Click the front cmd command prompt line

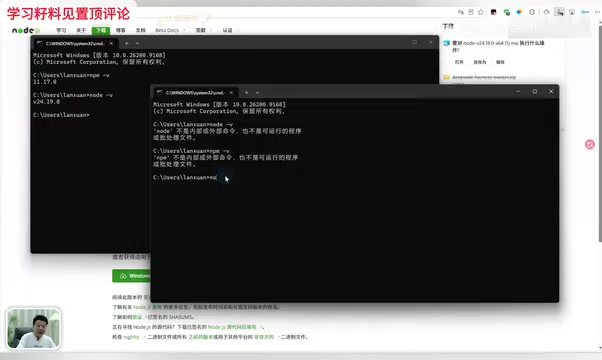tap(185, 177)
